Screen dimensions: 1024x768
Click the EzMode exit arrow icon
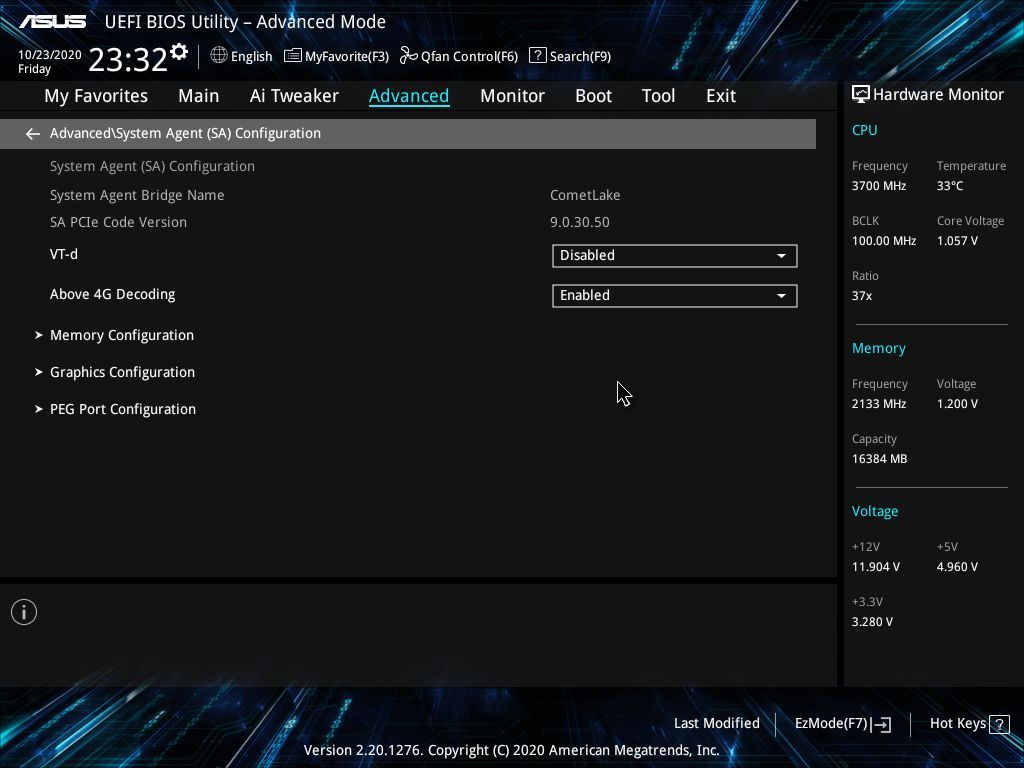(x=881, y=724)
